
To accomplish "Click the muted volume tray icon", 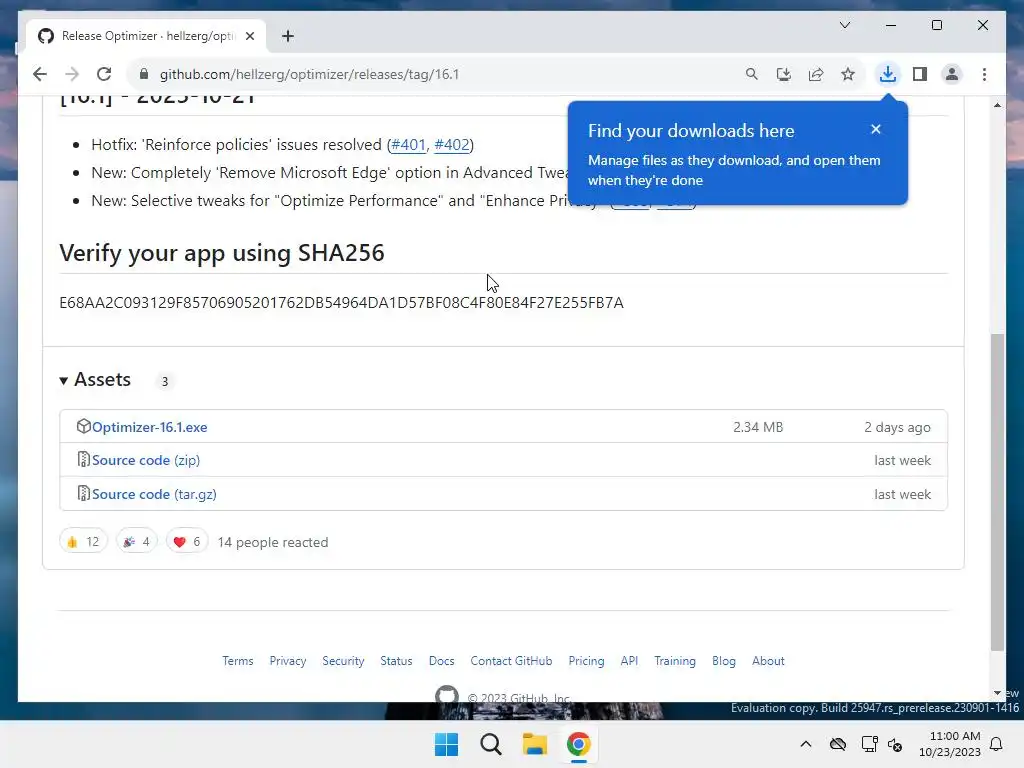I will [895, 744].
